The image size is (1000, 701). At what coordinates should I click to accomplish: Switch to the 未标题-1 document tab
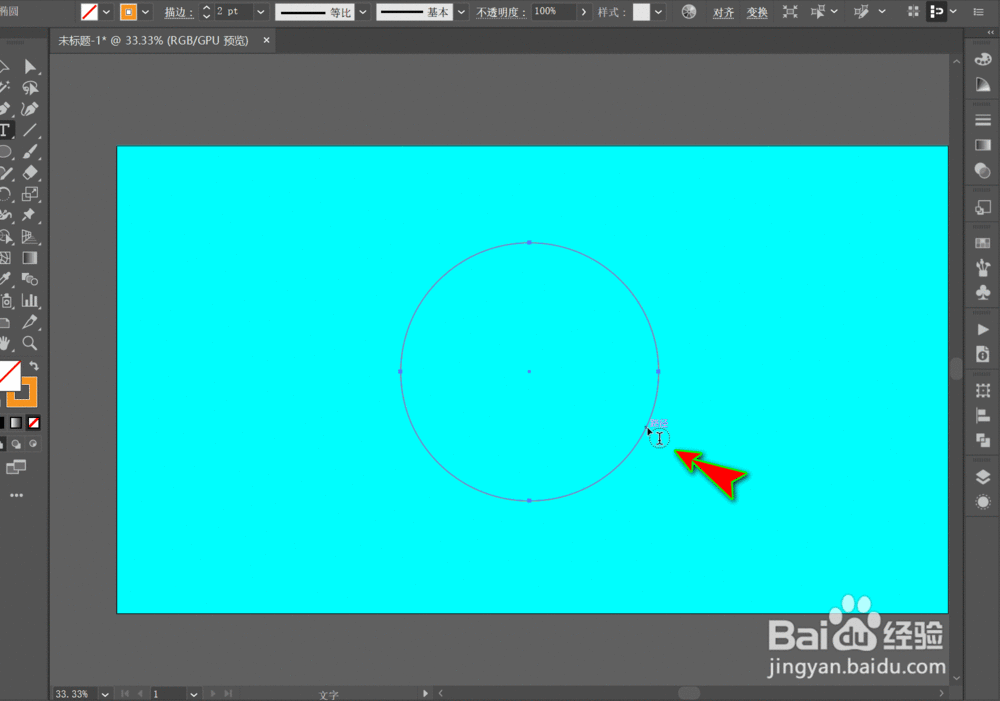coord(155,41)
